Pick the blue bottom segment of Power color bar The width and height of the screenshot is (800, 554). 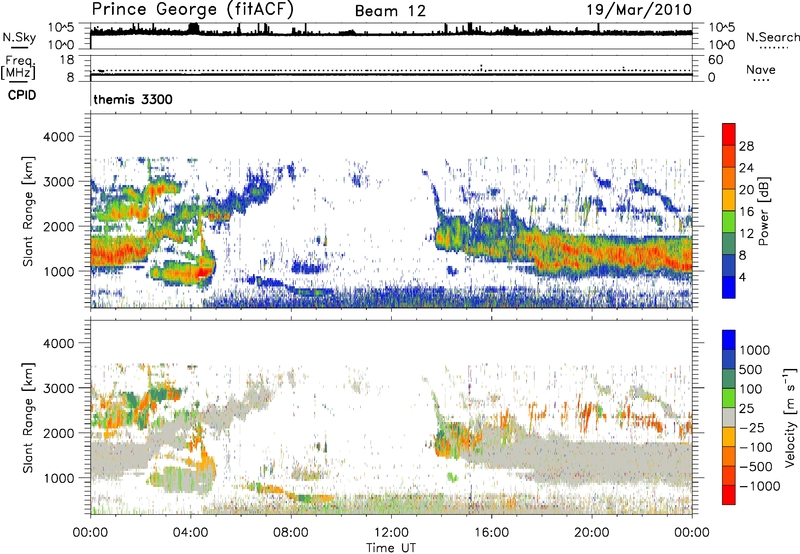tap(729, 287)
